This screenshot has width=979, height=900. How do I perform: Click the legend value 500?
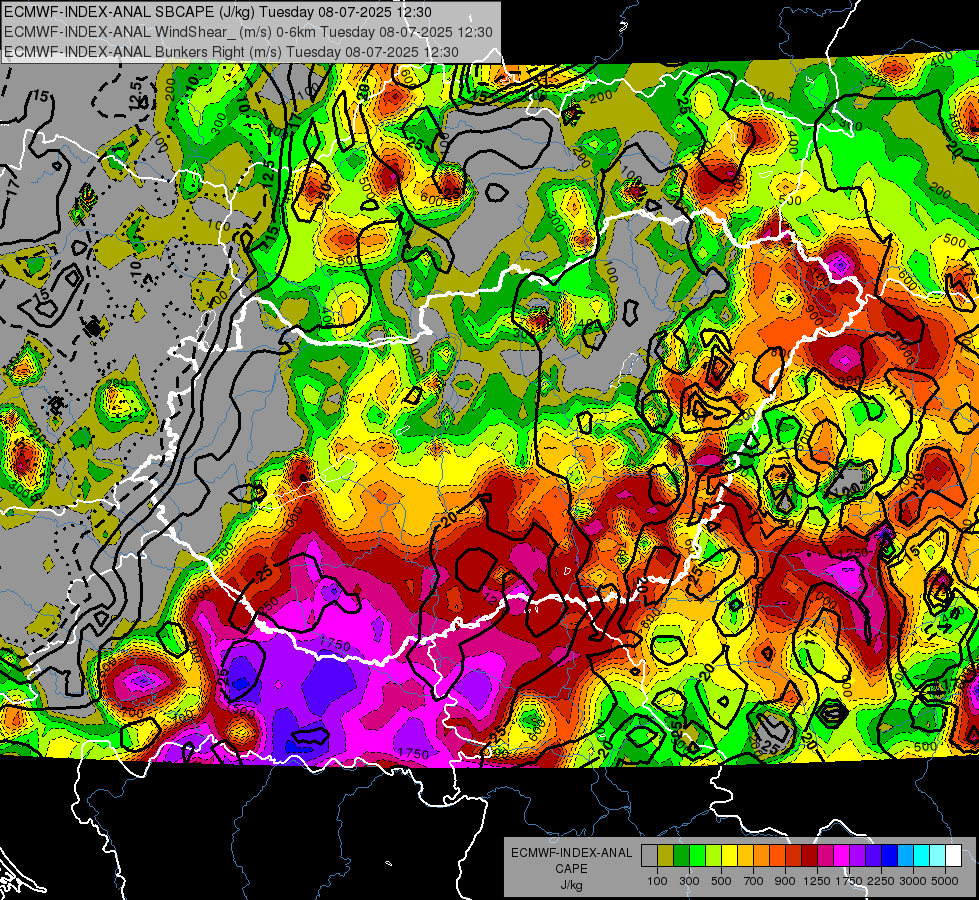click(x=721, y=881)
